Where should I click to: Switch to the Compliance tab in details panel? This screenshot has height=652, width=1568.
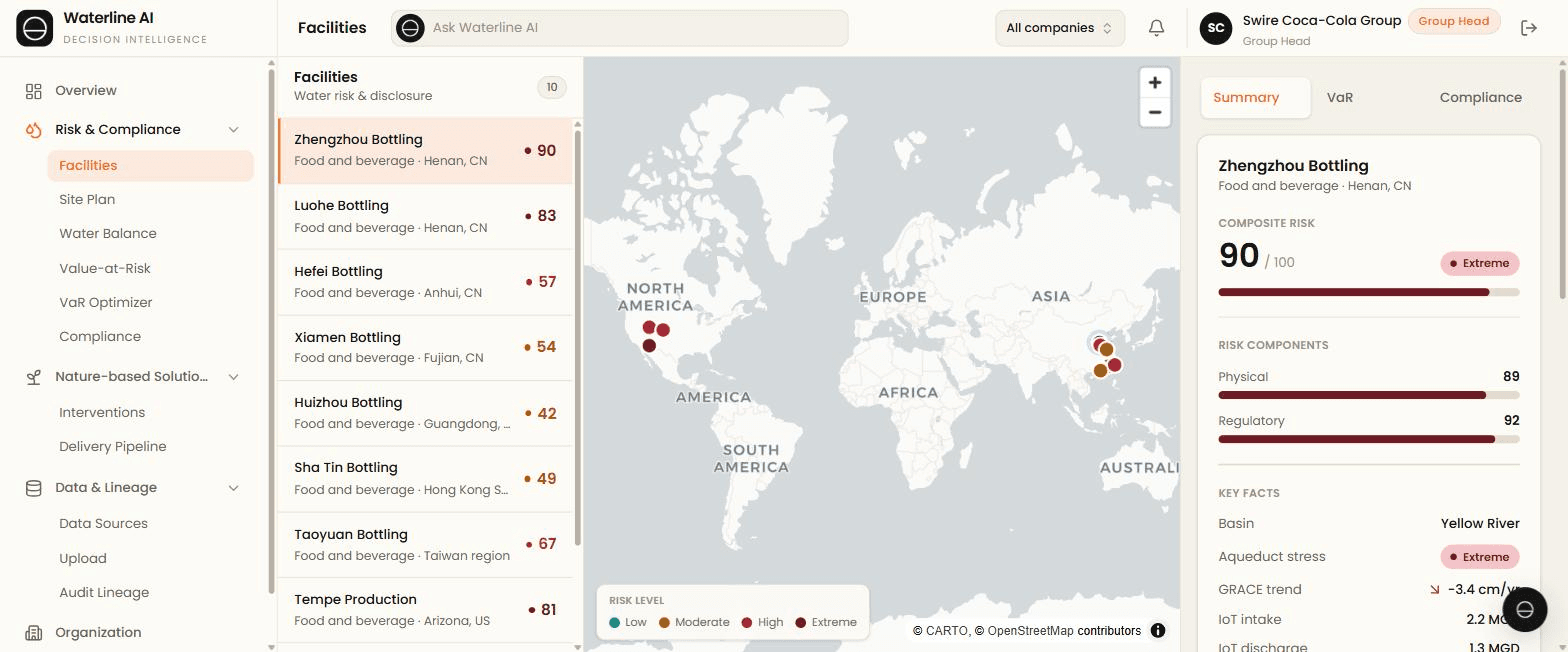1480,98
